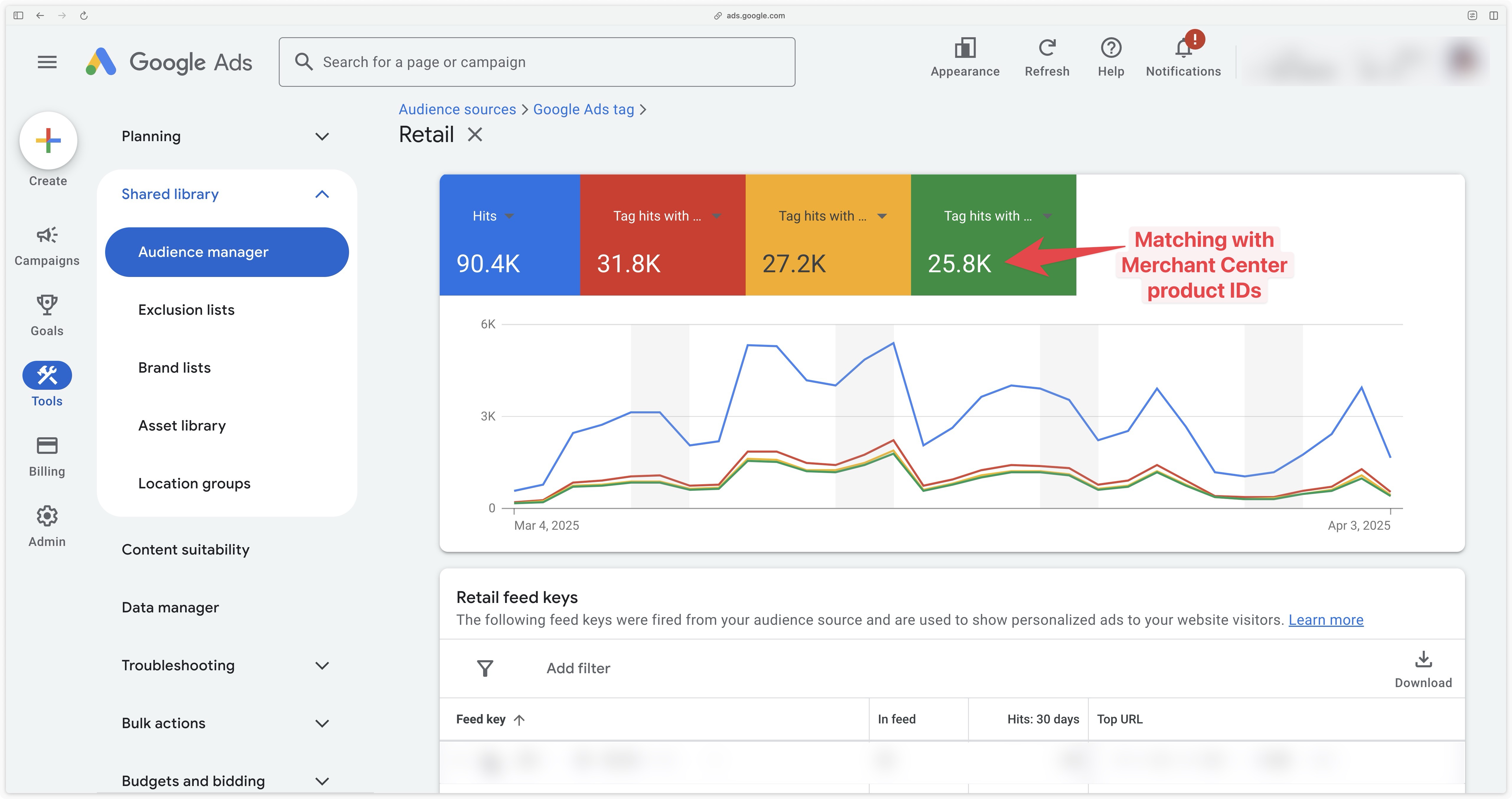Open Brand lists
Screen dimensions: 1512x799
pos(174,368)
